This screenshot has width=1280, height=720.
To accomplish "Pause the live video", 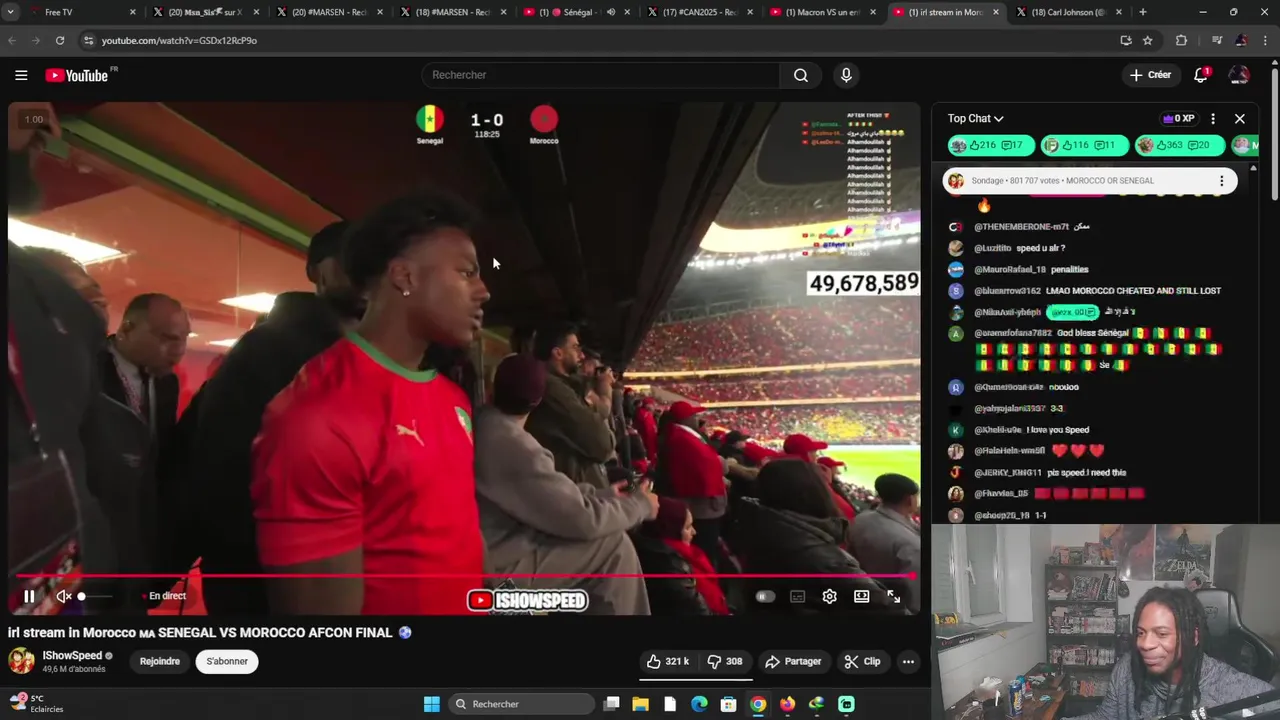I will pyautogui.click(x=29, y=597).
